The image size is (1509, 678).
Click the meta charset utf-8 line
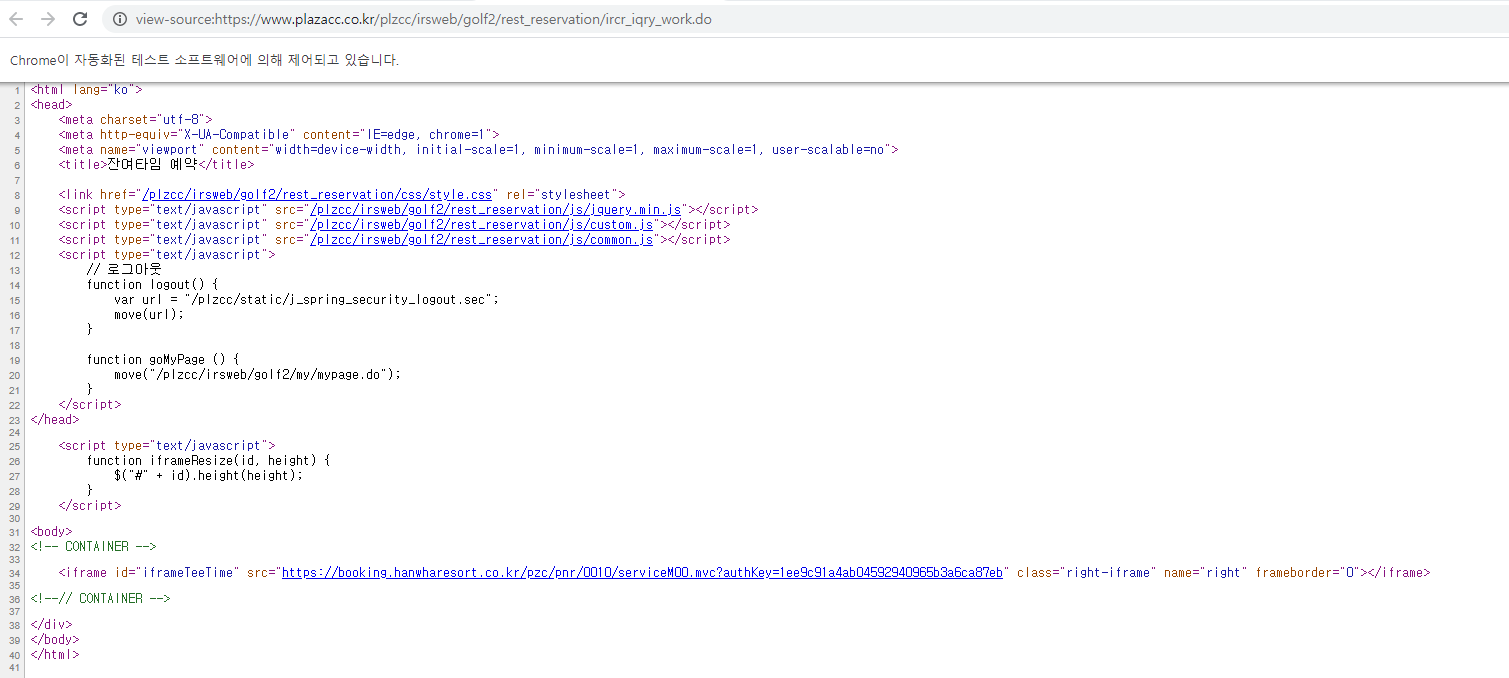tap(135, 120)
